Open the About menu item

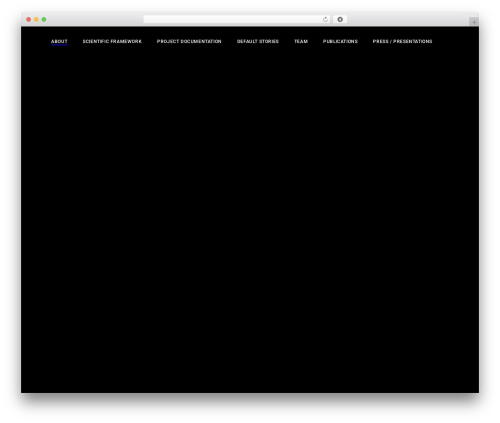point(59,41)
